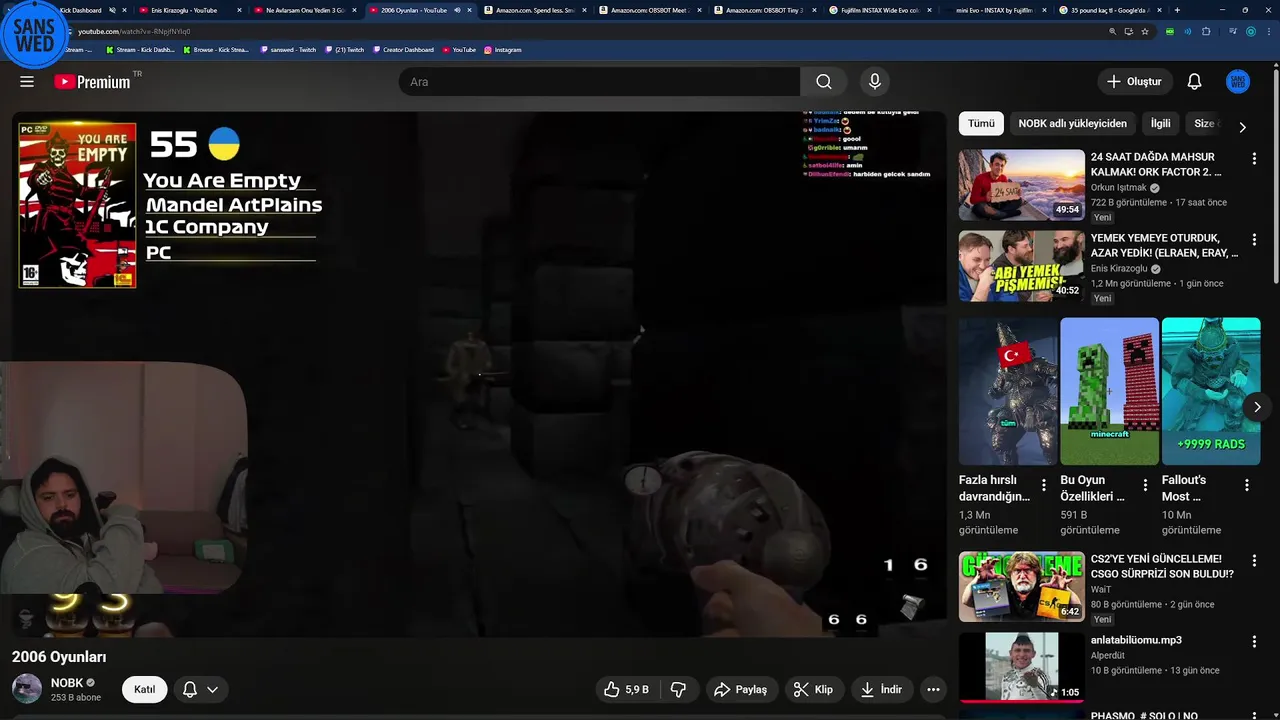
Task: Open Enis Kirazoglu channel name in sidebar
Action: point(1119,269)
